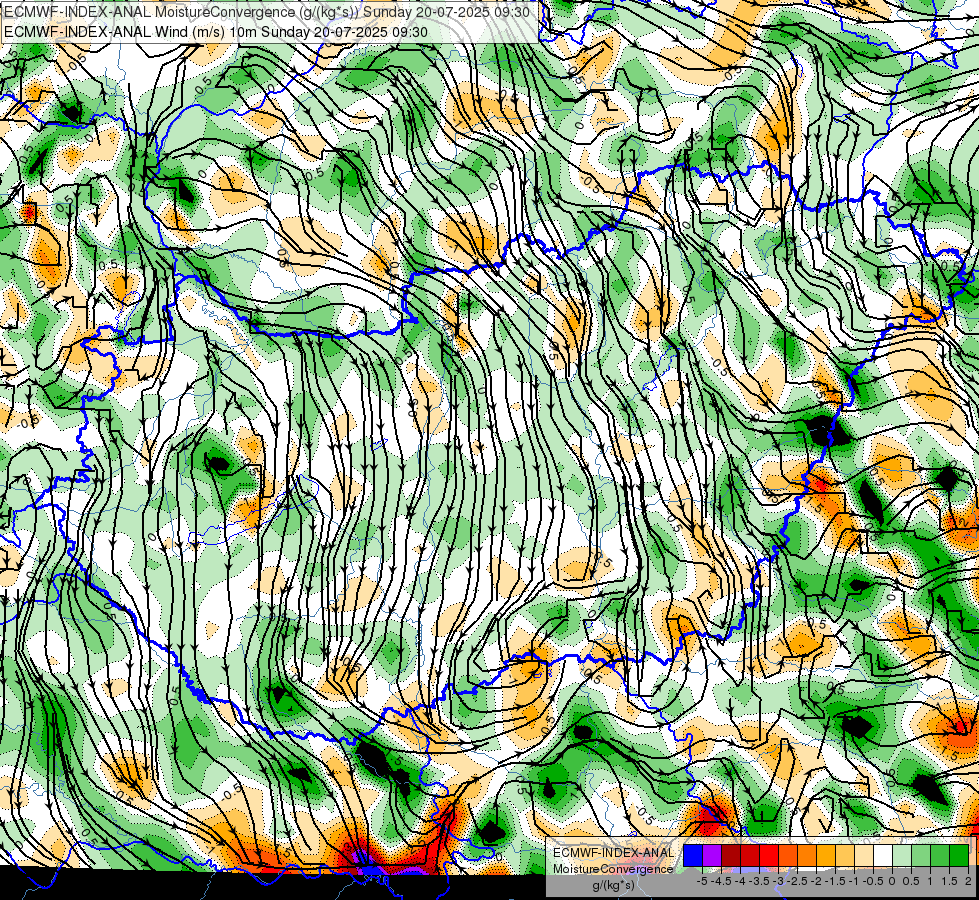Select the white legend swatch near 0
Screen dimensions: 979x900
tap(883, 855)
